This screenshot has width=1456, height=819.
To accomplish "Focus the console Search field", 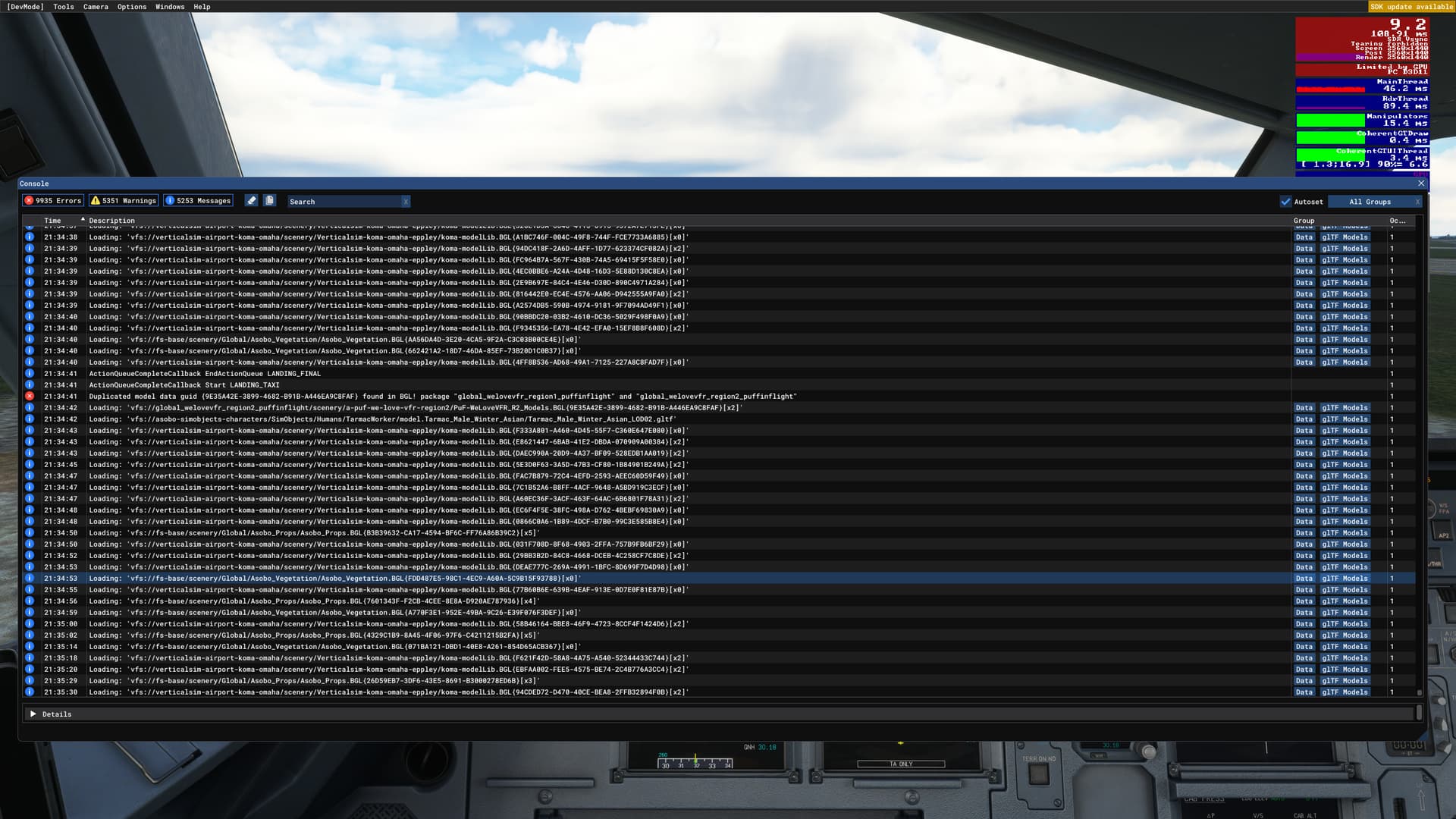I will [344, 202].
